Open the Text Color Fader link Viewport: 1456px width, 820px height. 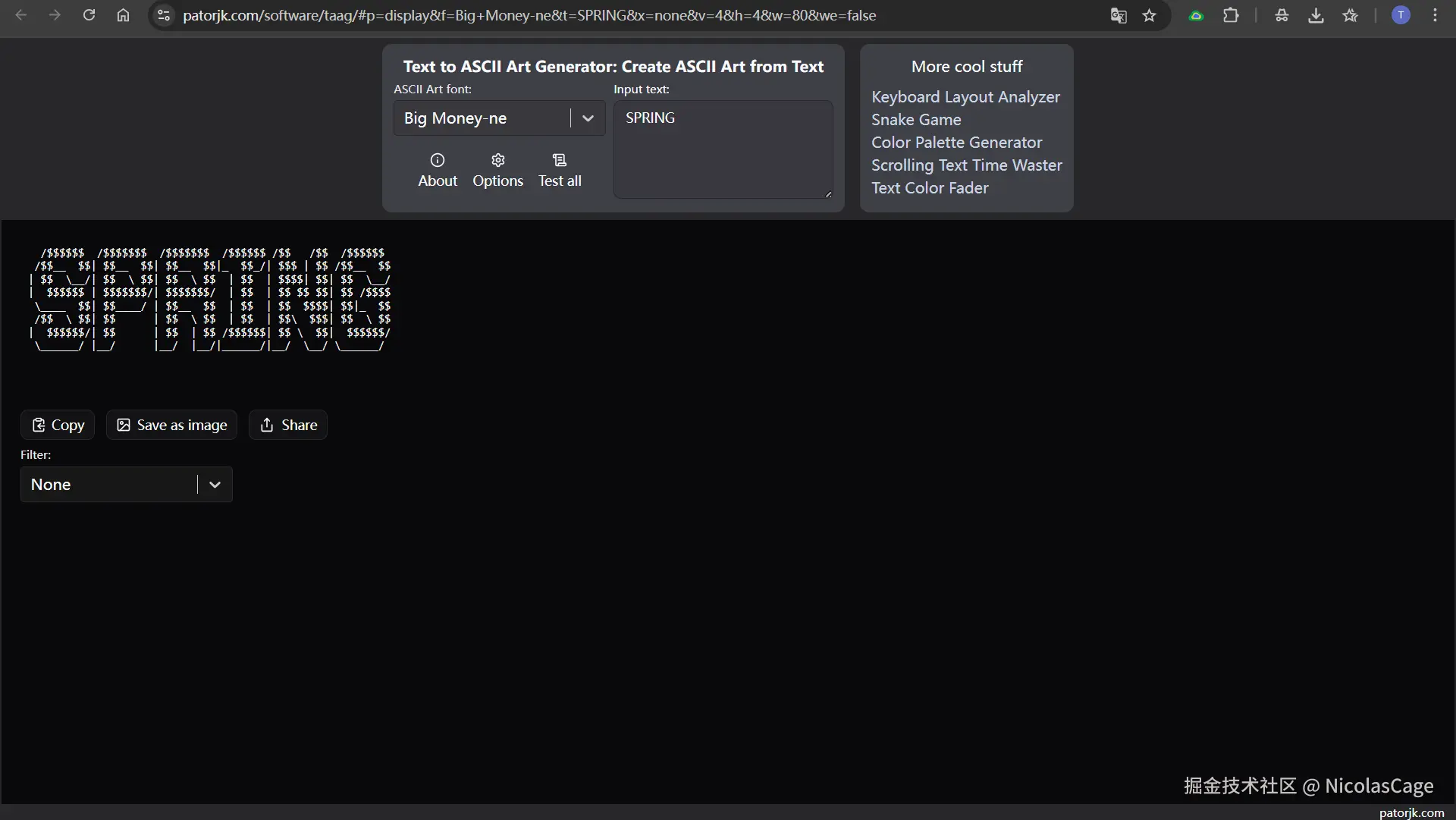pos(930,188)
